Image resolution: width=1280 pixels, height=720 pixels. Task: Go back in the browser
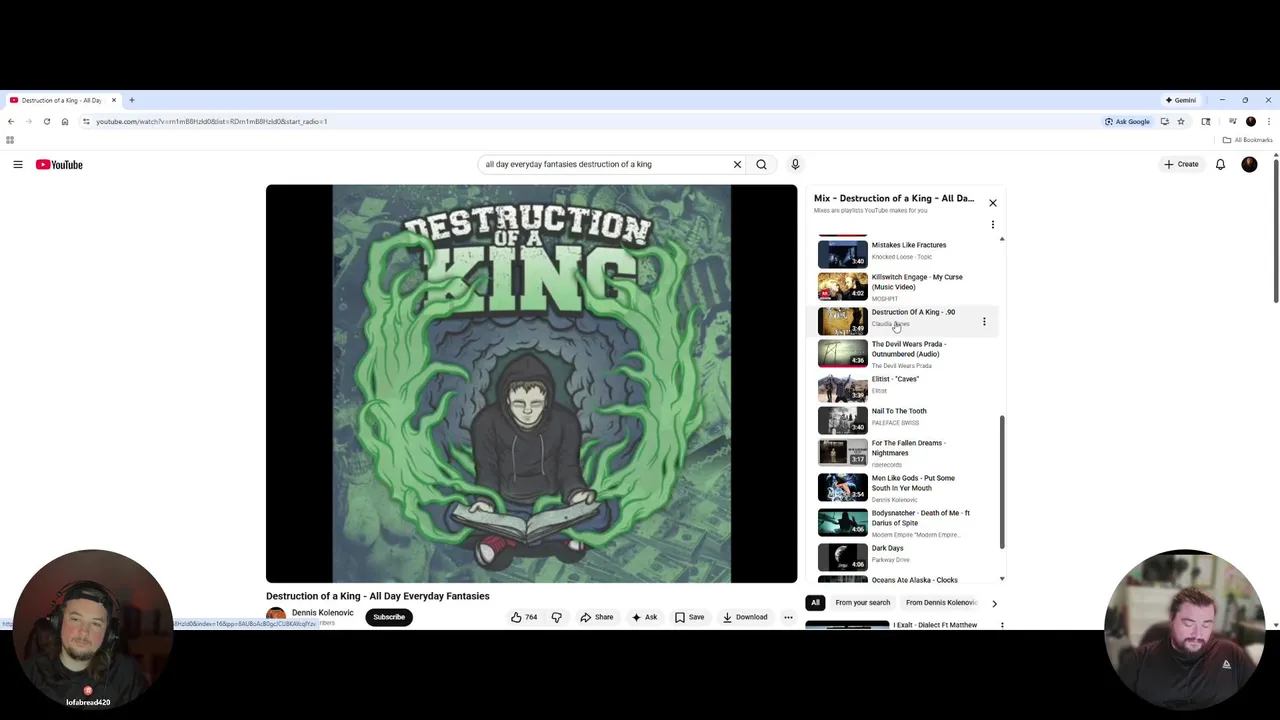tap(11, 121)
